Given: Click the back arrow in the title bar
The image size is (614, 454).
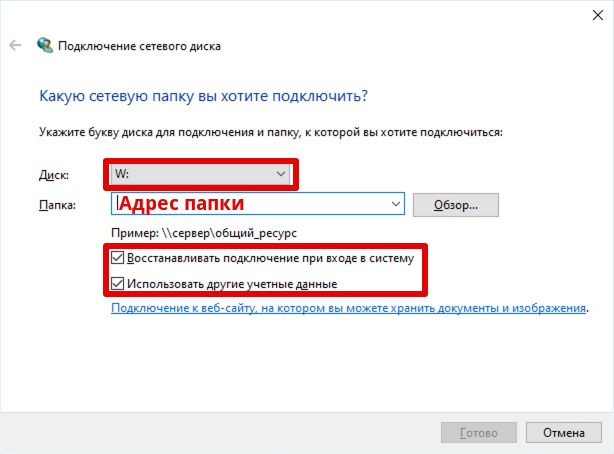Looking at the screenshot, I should pyautogui.click(x=16, y=46).
